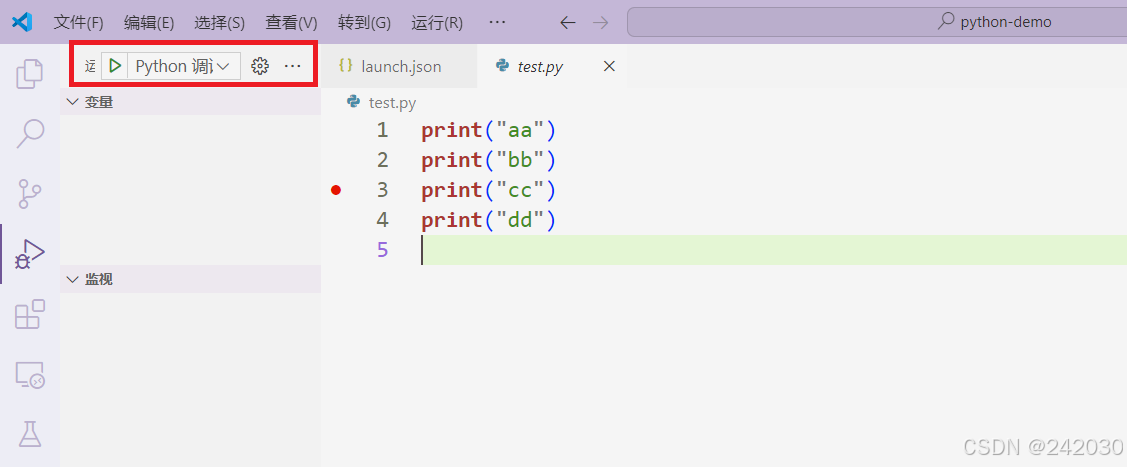Open the Python debug configuration dropdown
This screenshot has width=1127, height=467.
(183, 66)
